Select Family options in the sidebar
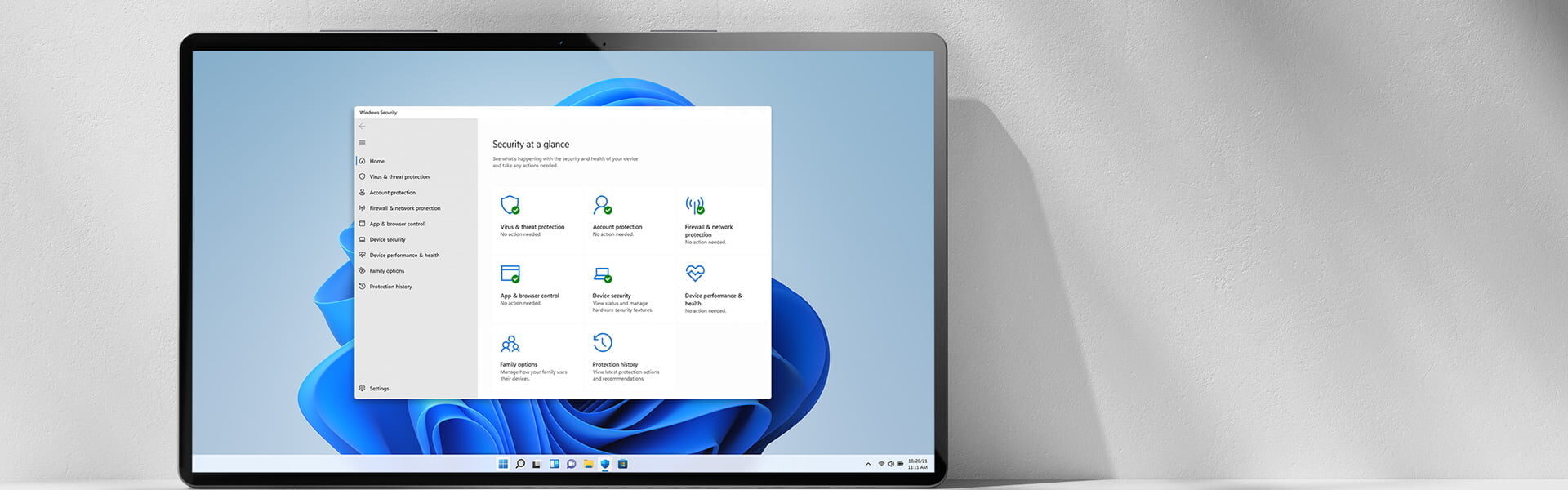This screenshot has height=490, width=1568. (x=416, y=271)
